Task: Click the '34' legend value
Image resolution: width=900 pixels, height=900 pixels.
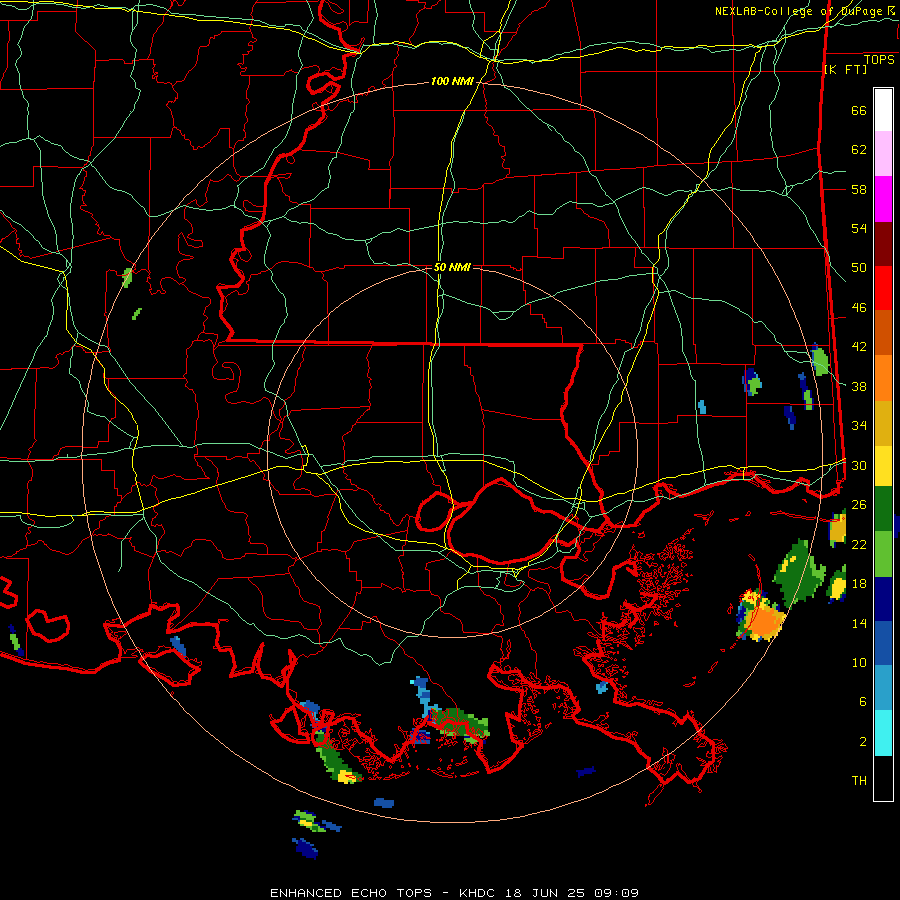Action: 859,425
